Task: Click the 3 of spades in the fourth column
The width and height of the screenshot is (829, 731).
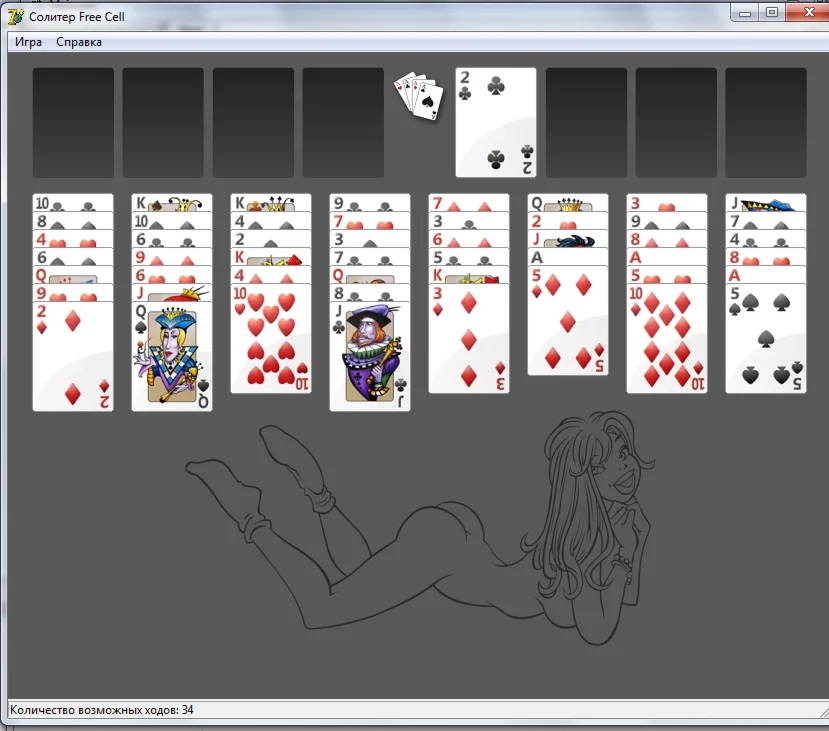Action: click(370, 239)
